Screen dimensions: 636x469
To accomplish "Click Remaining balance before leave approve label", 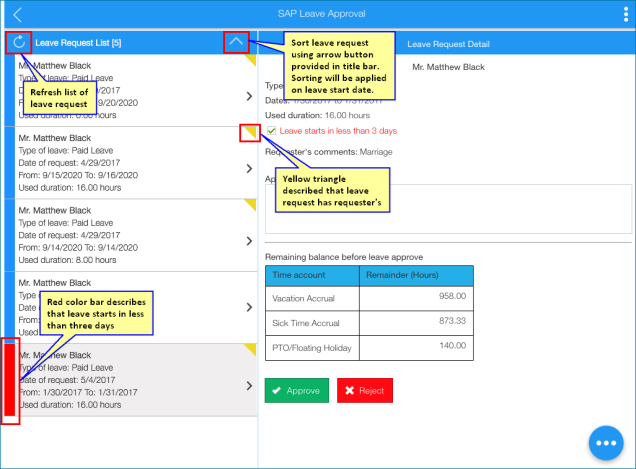I will 344,257.
